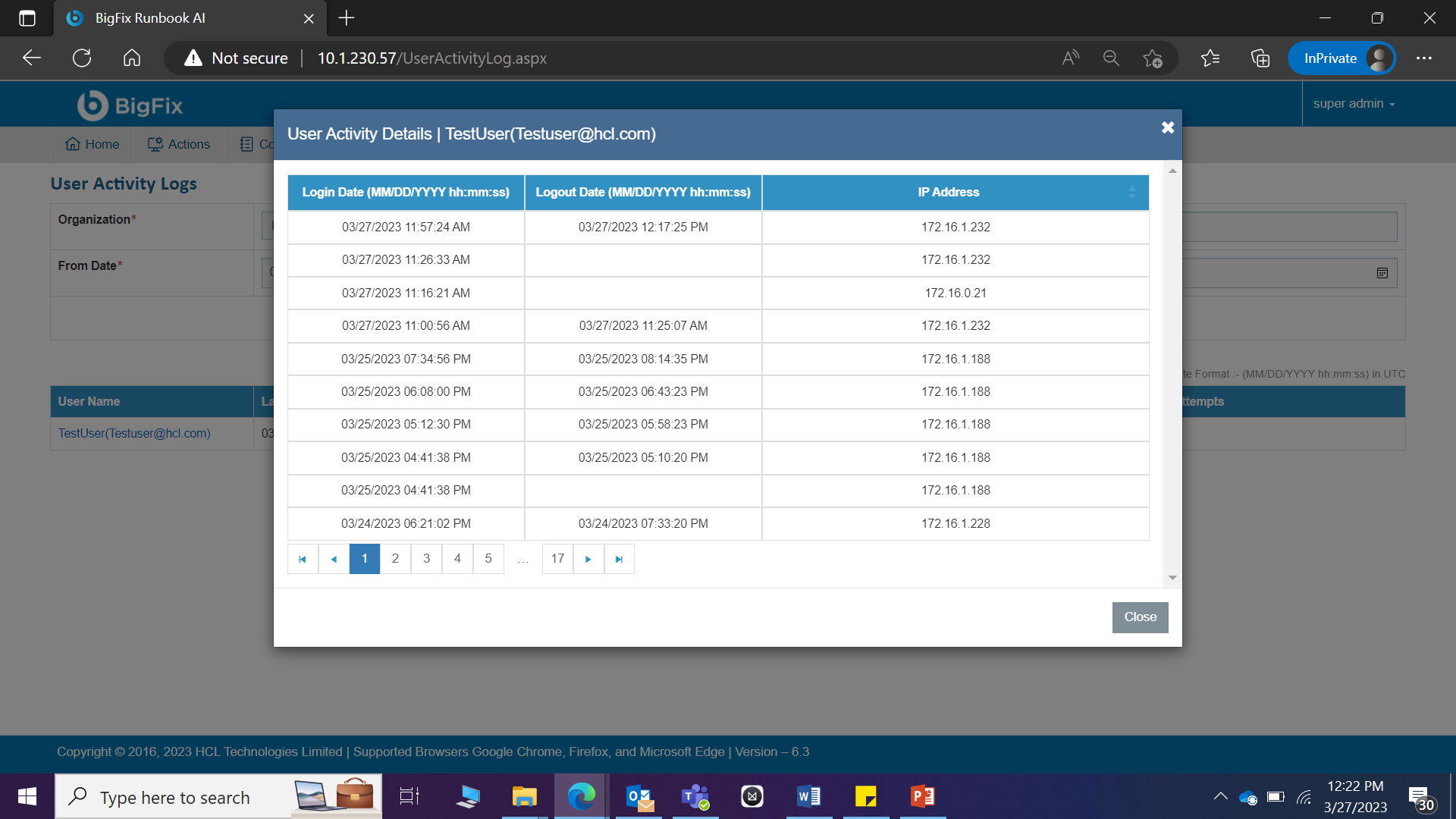This screenshot has height=819, width=1456.
Task: Sort by Login Date column header
Action: pos(406,193)
